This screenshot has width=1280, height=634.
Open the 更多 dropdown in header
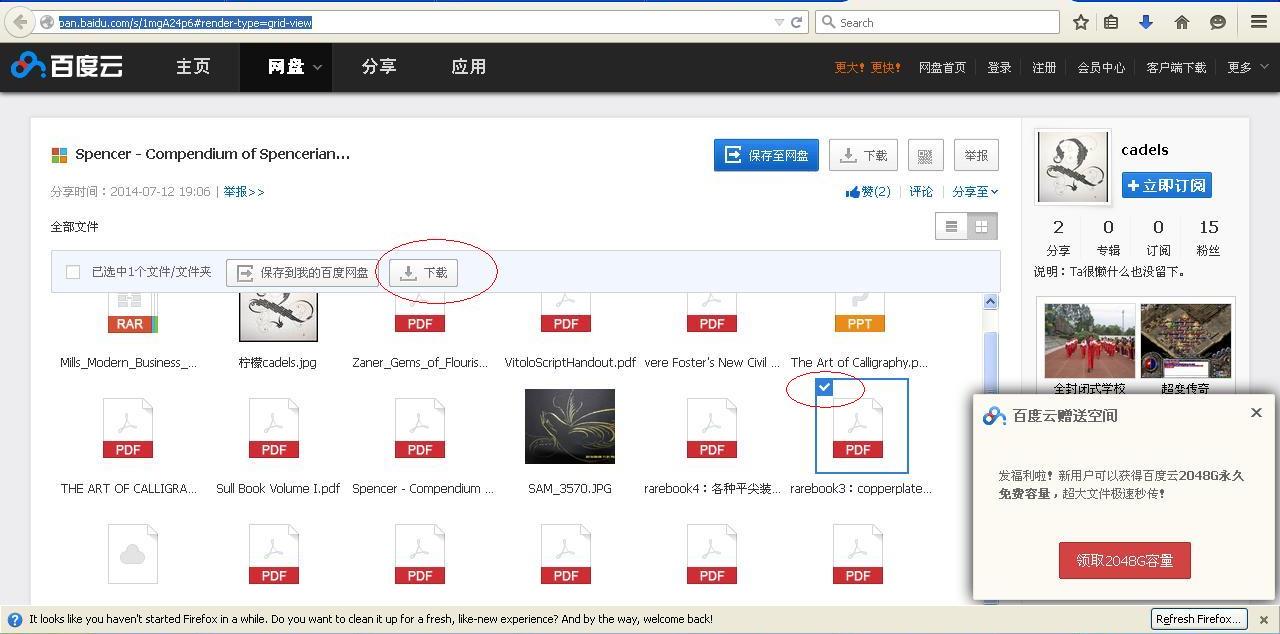(1247, 67)
